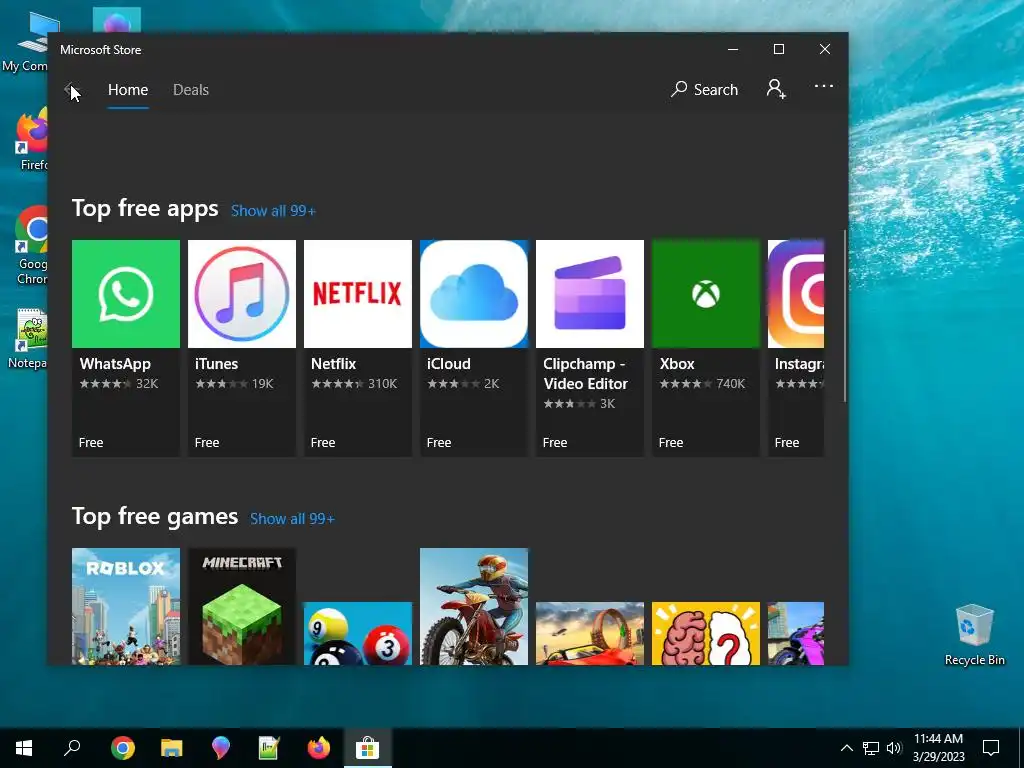
Task: Show all 99+ top free apps
Action: pyautogui.click(x=273, y=211)
